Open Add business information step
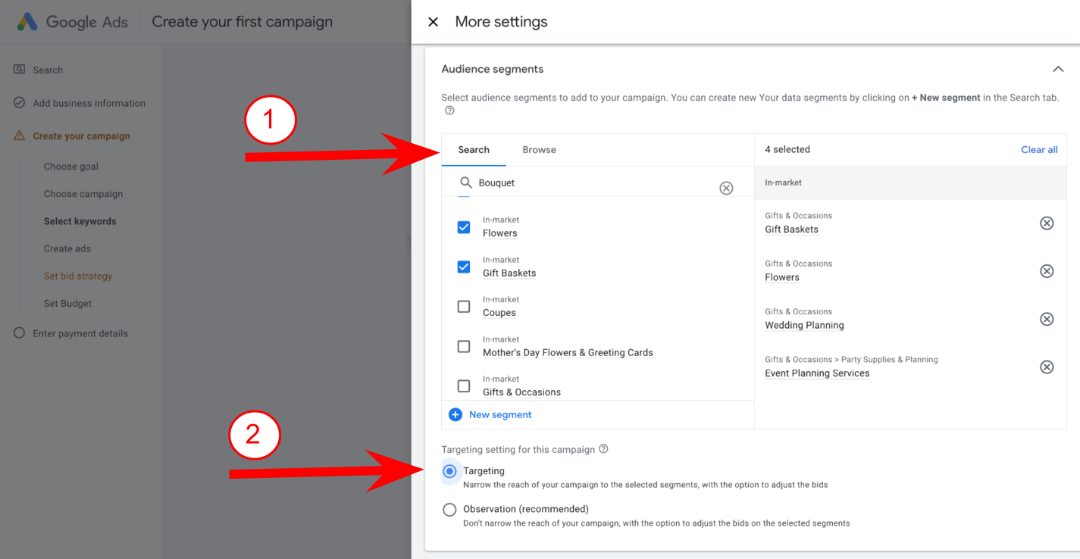Image resolution: width=1080 pixels, height=559 pixels. pos(89,103)
